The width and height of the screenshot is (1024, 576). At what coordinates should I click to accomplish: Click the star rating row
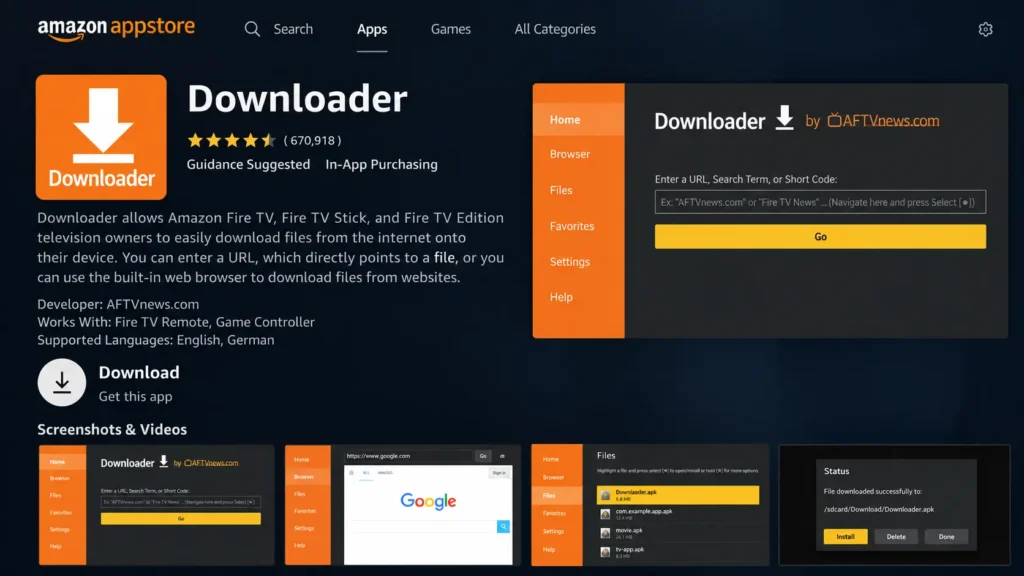pyautogui.click(x=231, y=140)
